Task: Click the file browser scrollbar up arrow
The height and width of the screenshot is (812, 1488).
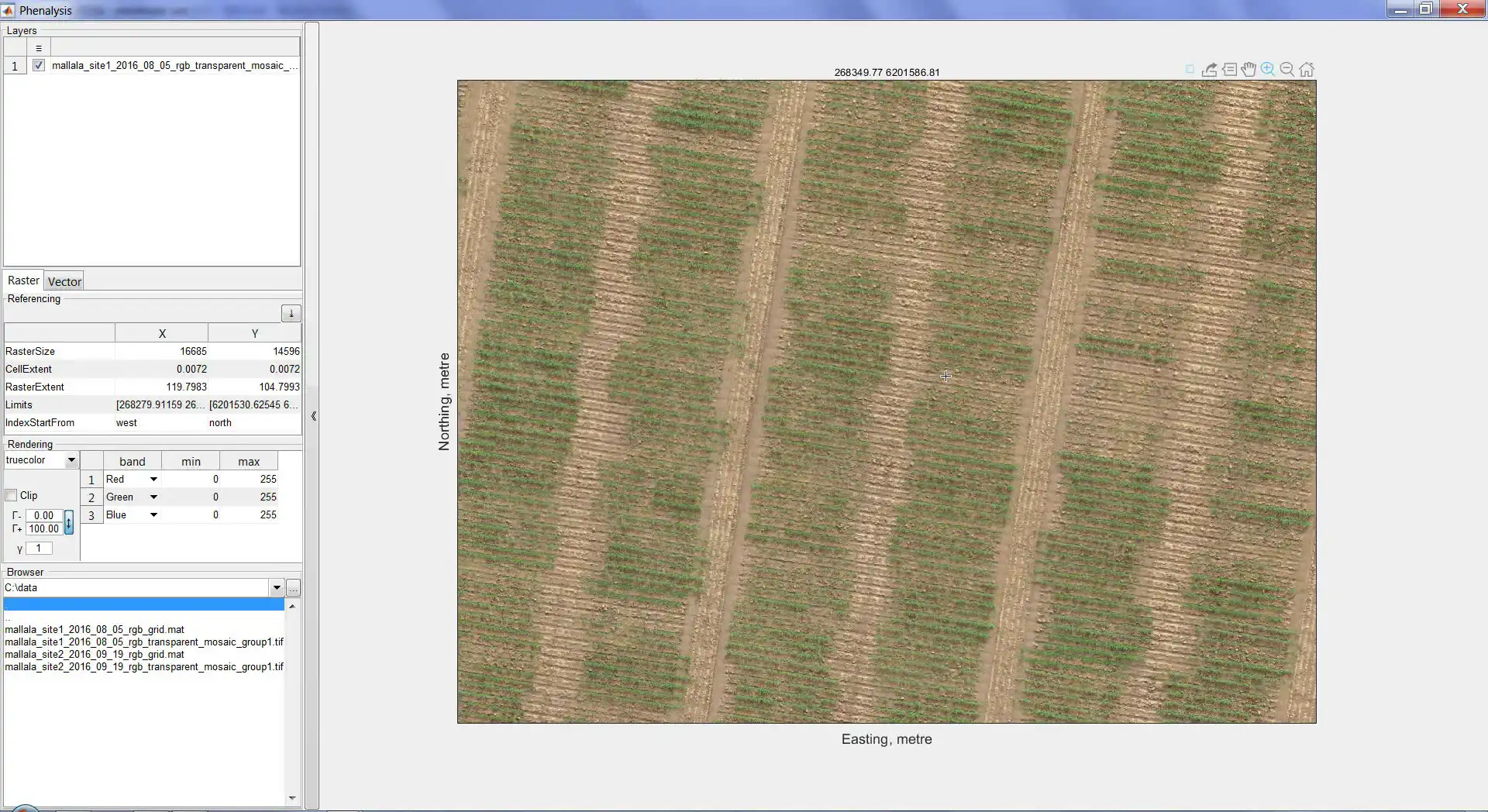Action: 292,606
